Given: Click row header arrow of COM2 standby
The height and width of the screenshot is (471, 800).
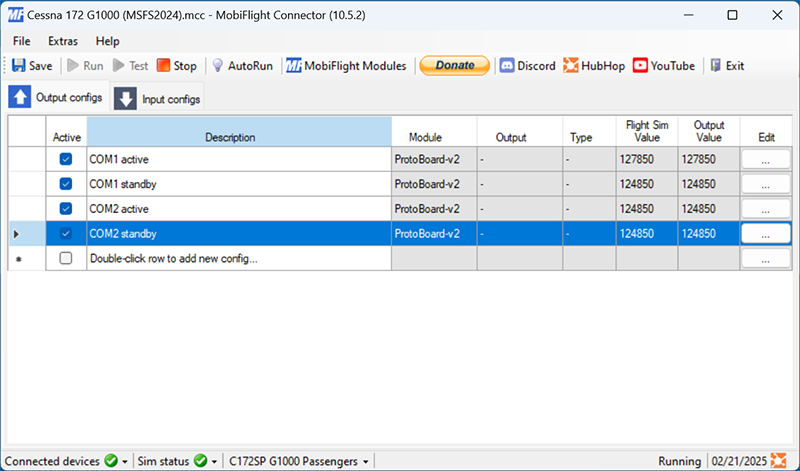Looking at the screenshot, I should coord(16,234).
